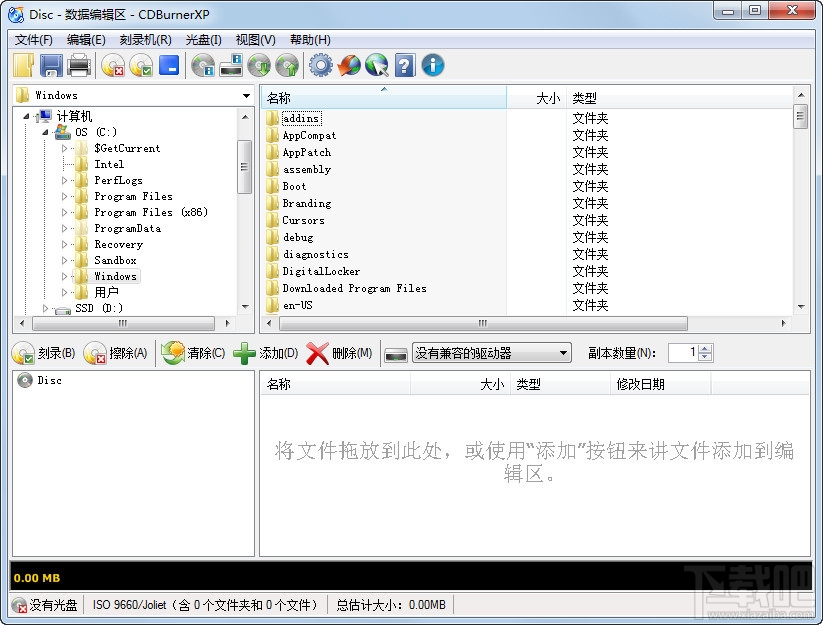Open about info with the blue i icon
The height and width of the screenshot is (625, 823).
pyautogui.click(x=433, y=66)
